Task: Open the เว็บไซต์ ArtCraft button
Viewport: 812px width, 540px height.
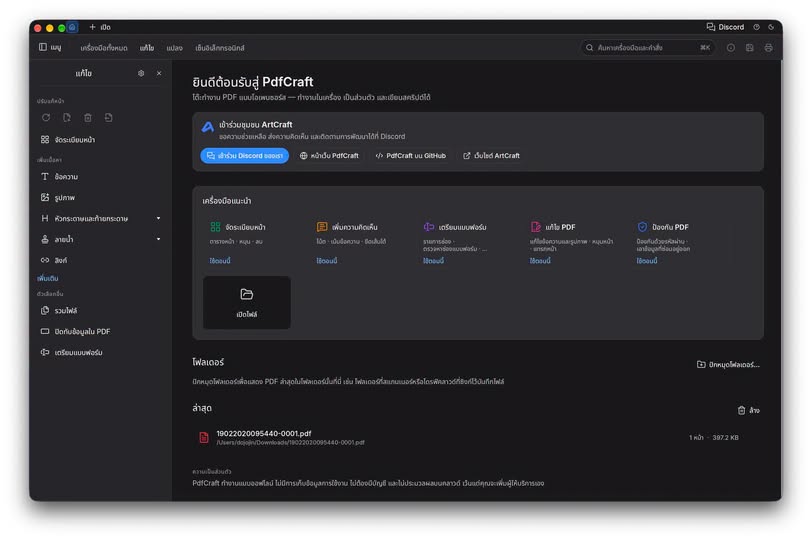Action: (x=491, y=155)
